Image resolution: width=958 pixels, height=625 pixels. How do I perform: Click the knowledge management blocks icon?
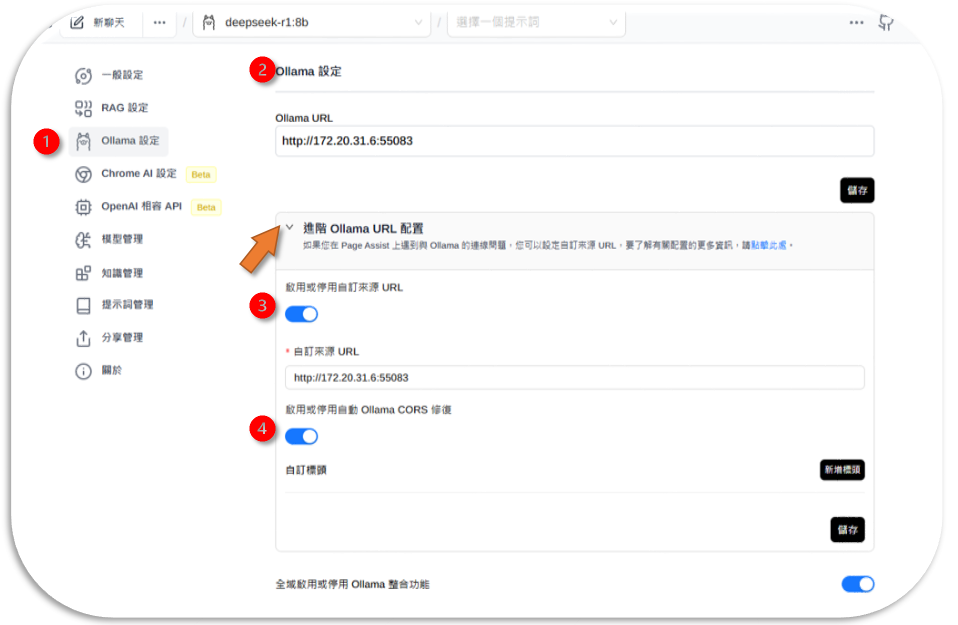84,273
